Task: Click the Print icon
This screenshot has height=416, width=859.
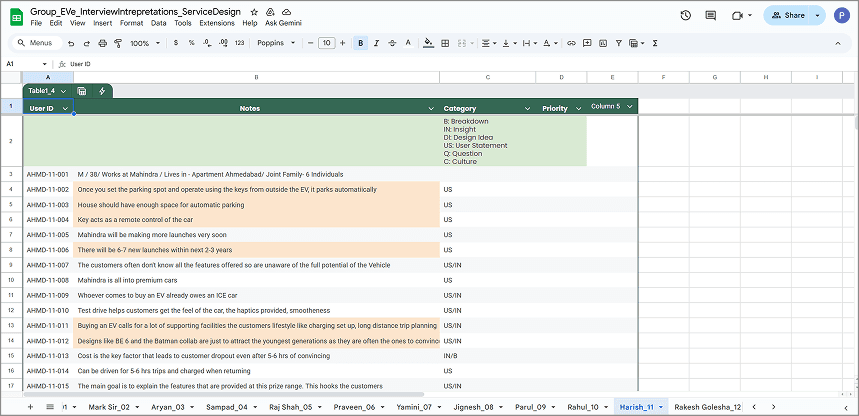Action: coord(102,44)
